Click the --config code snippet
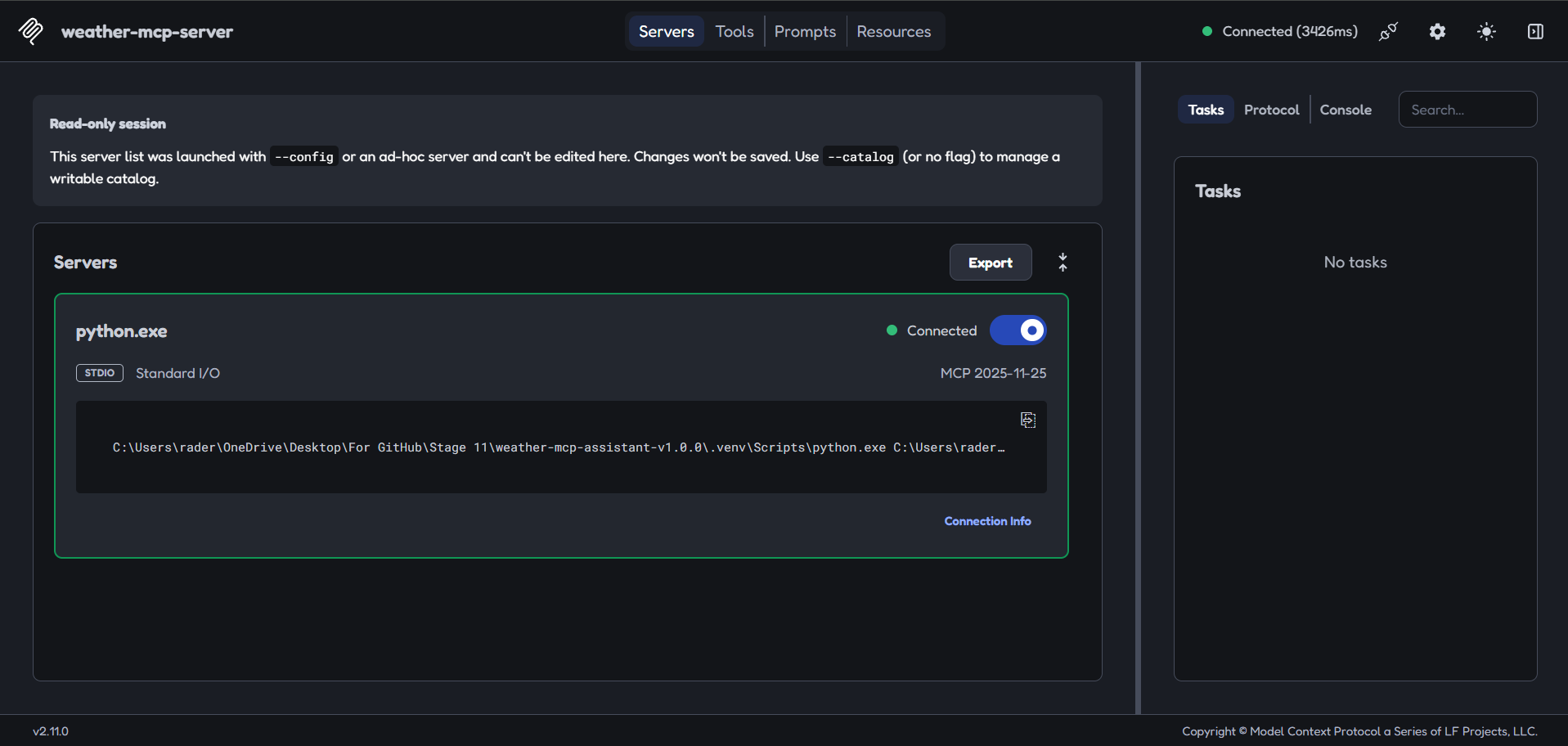This screenshot has width=1568, height=746. click(304, 156)
